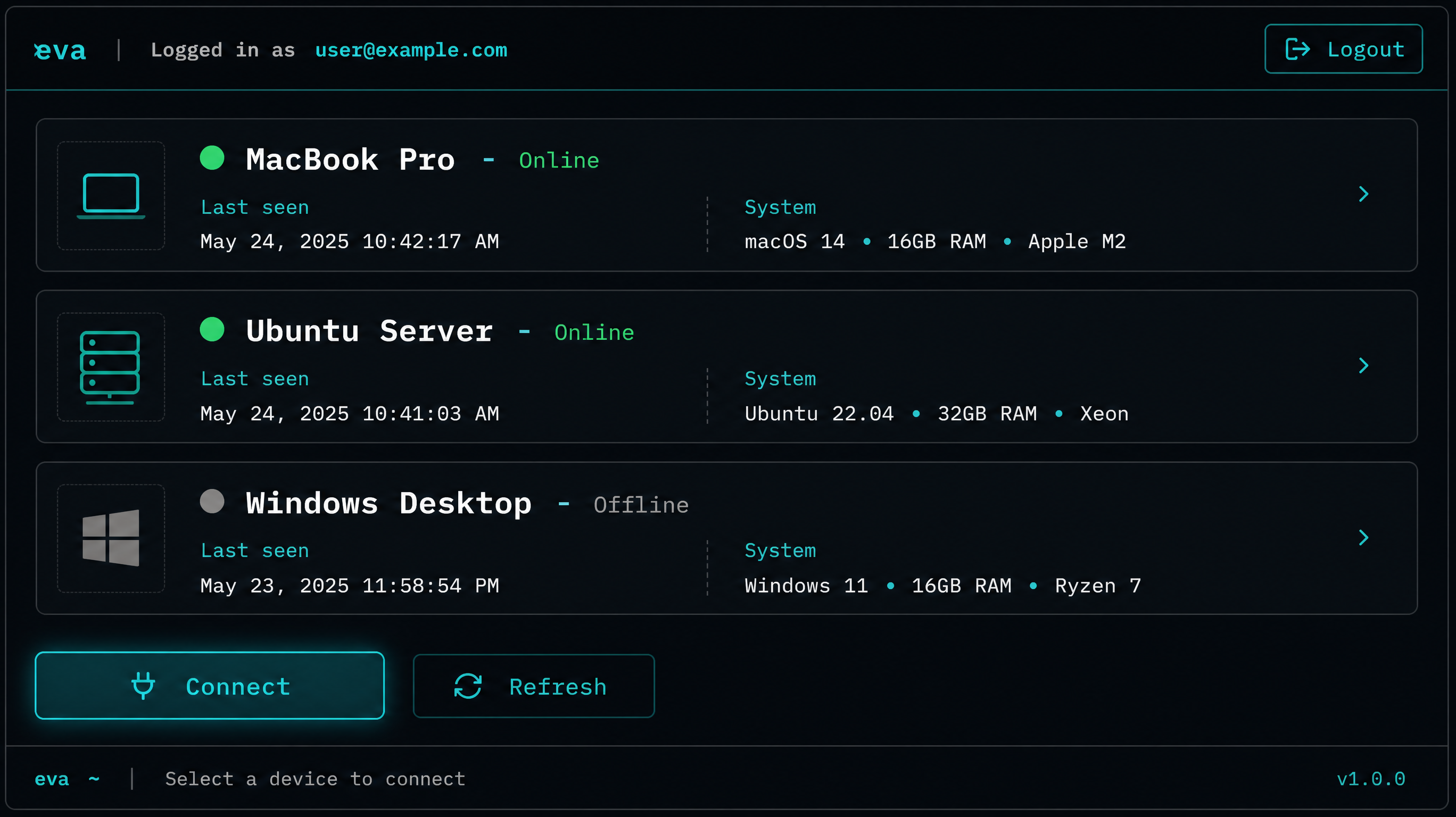Viewport: 1456px width, 817px height.
Task: Select the MacBook Pro laptop icon
Action: pos(111,196)
